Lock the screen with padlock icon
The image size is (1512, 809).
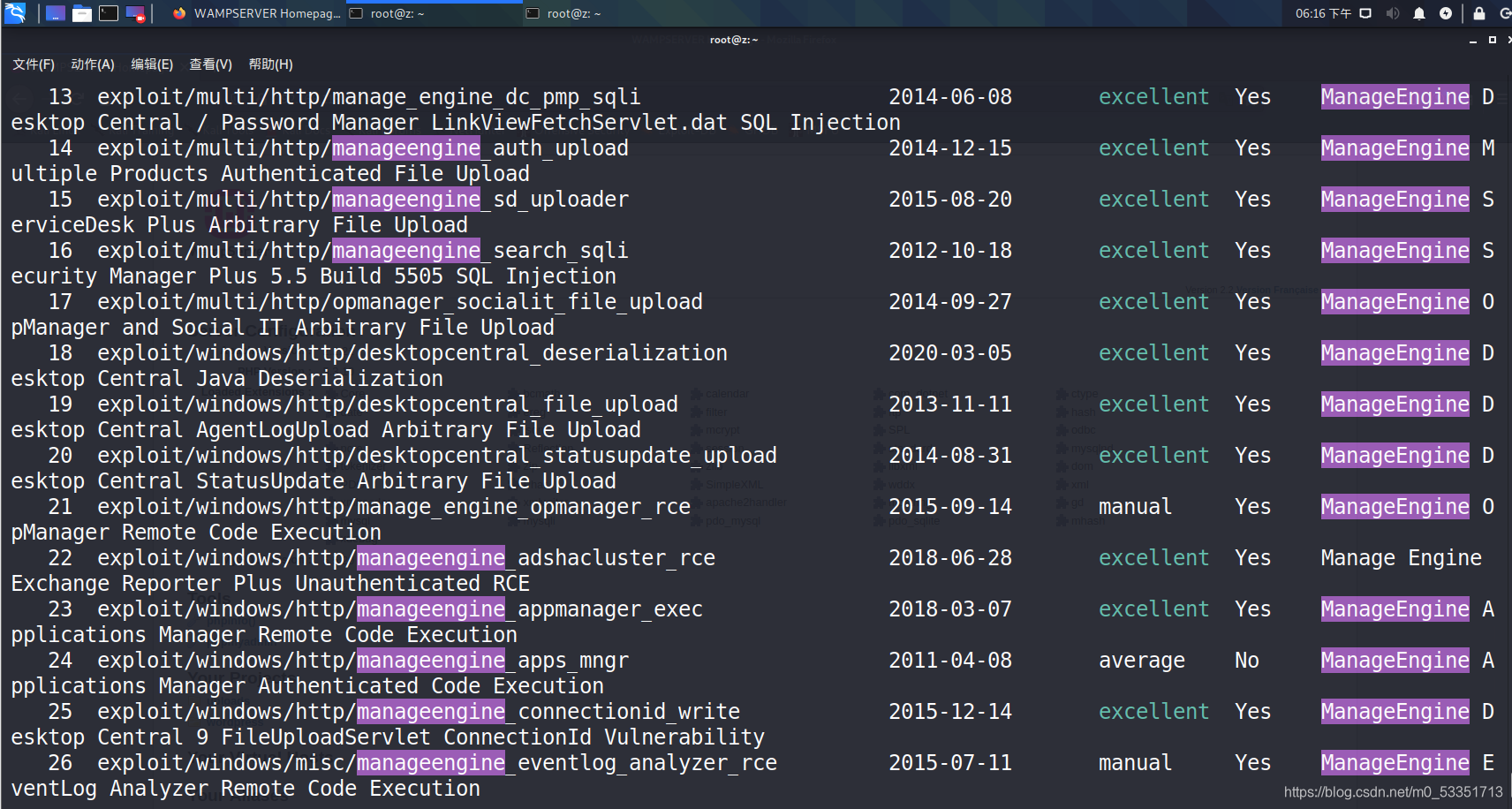(1479, 13)
